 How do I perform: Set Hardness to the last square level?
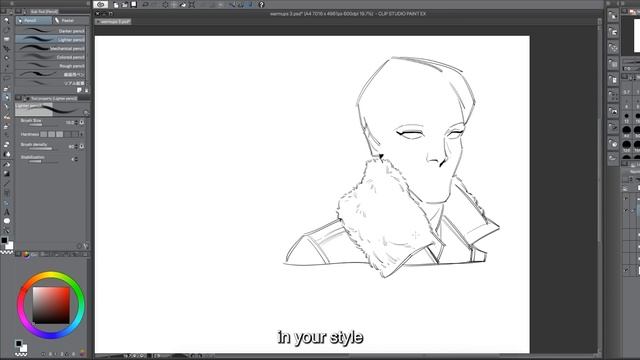[x=76, y=134]
